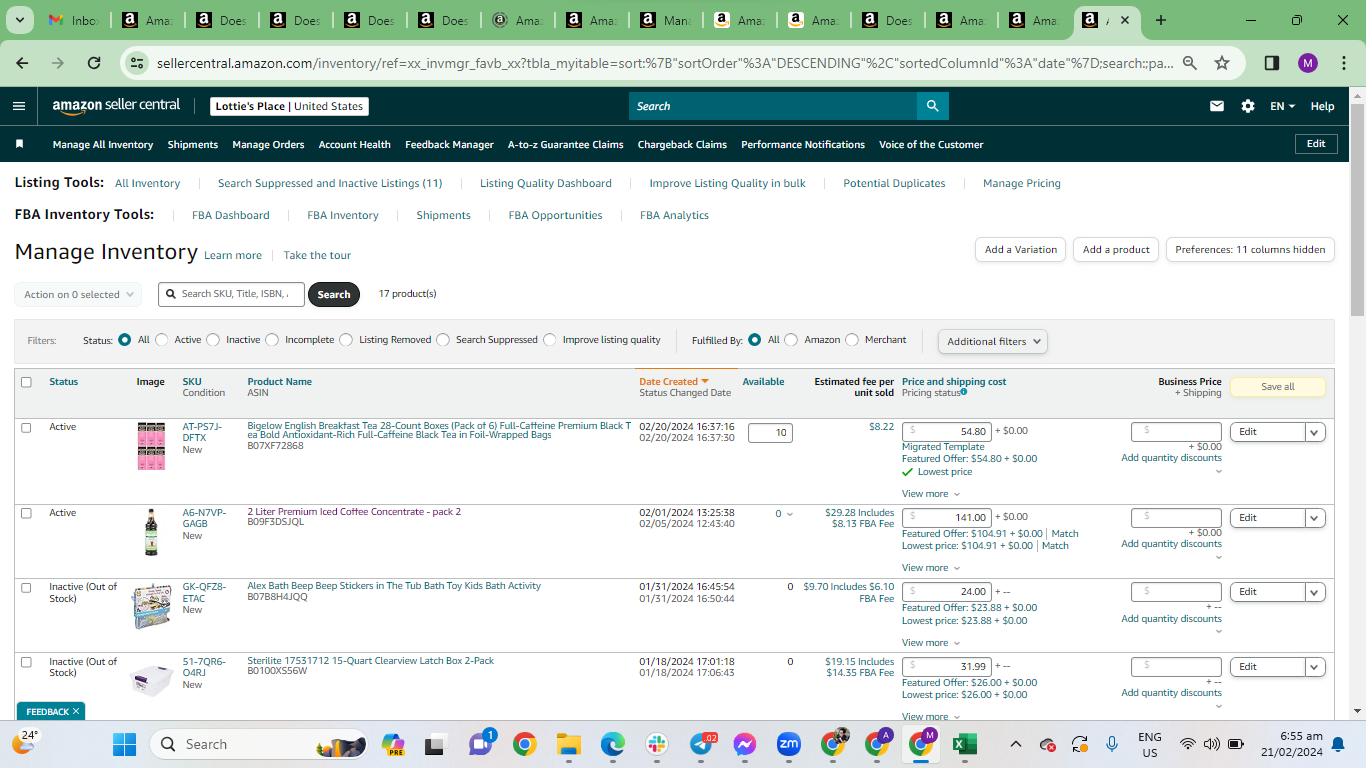The image size is (1366, 768).
Task: Select Fulfilled By Amazon radio button
Action: 791,340
